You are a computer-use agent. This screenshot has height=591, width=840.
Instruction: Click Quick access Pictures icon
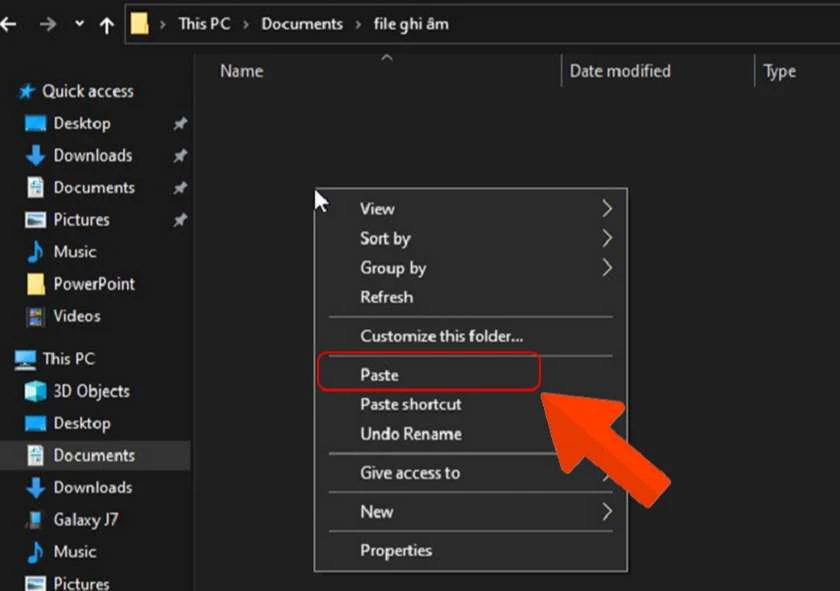[35, 220]
